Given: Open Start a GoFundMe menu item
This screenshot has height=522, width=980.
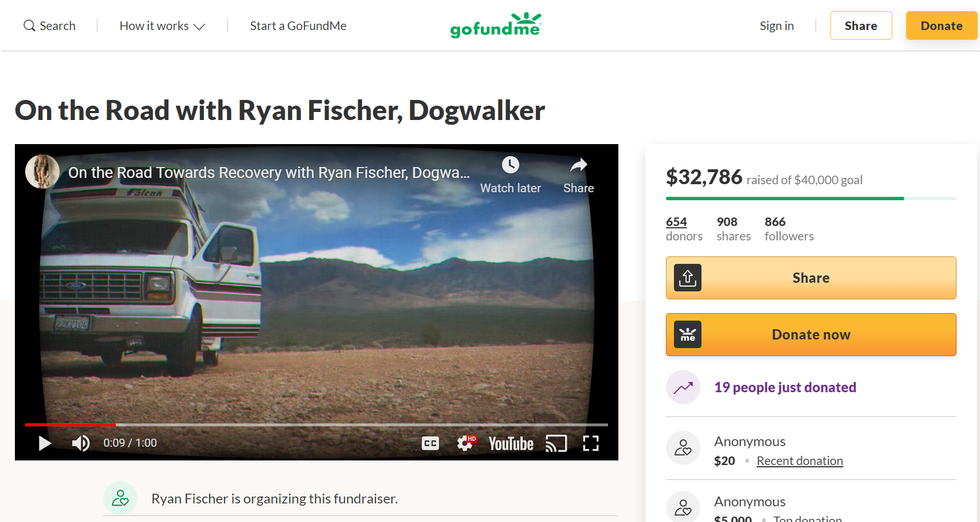Looking at the screenshot, I should click(x=298, y=26).
